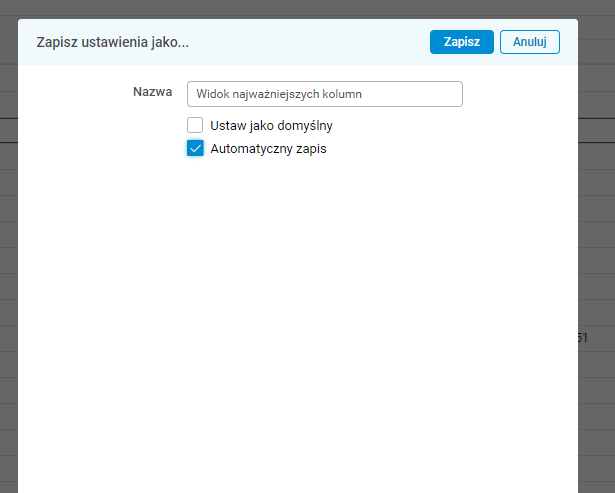
Task: Click the 'Nazwa' field label
Action: click(x=153, y=92)
